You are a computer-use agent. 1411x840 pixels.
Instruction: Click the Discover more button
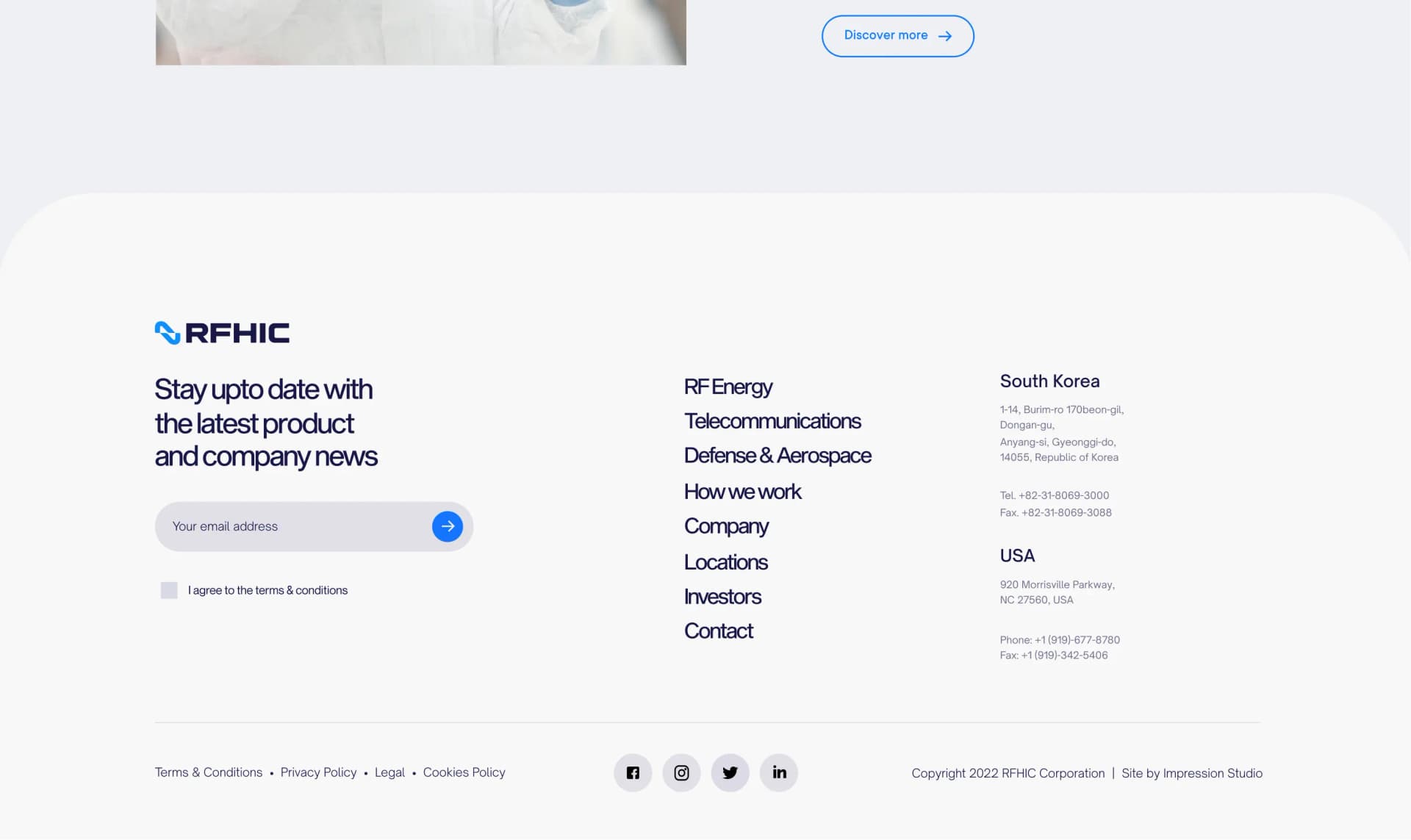(x=898, y=36)
